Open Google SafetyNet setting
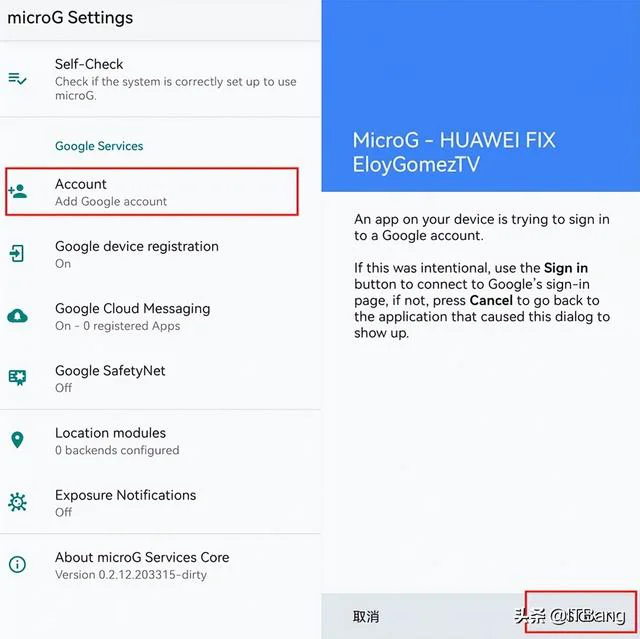Screen dimensions: 640x639 [x=160, y=378]
